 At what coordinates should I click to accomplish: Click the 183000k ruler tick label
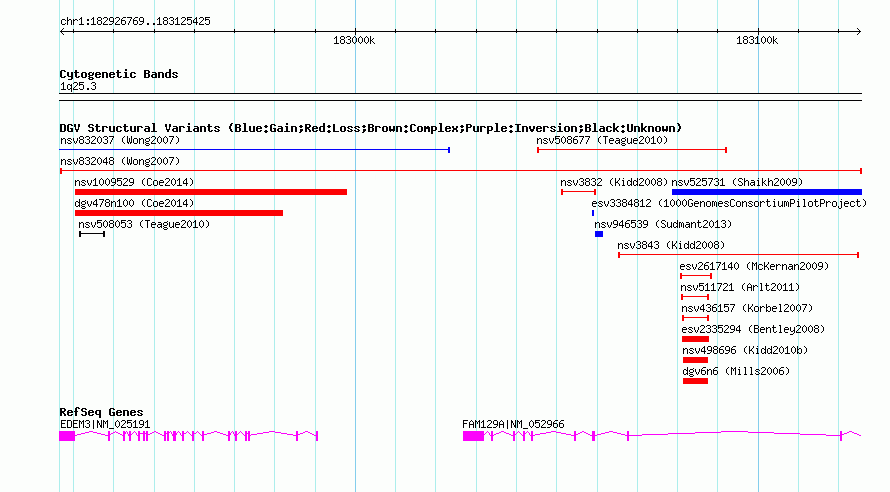coord(354,41)
